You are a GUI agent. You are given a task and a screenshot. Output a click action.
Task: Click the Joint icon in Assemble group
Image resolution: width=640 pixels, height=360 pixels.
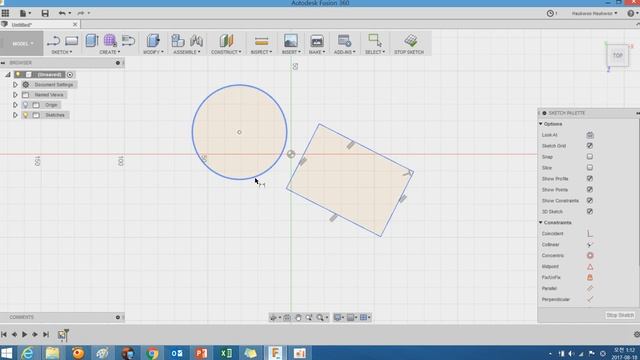pyautogui.click(x=196, y=40)
